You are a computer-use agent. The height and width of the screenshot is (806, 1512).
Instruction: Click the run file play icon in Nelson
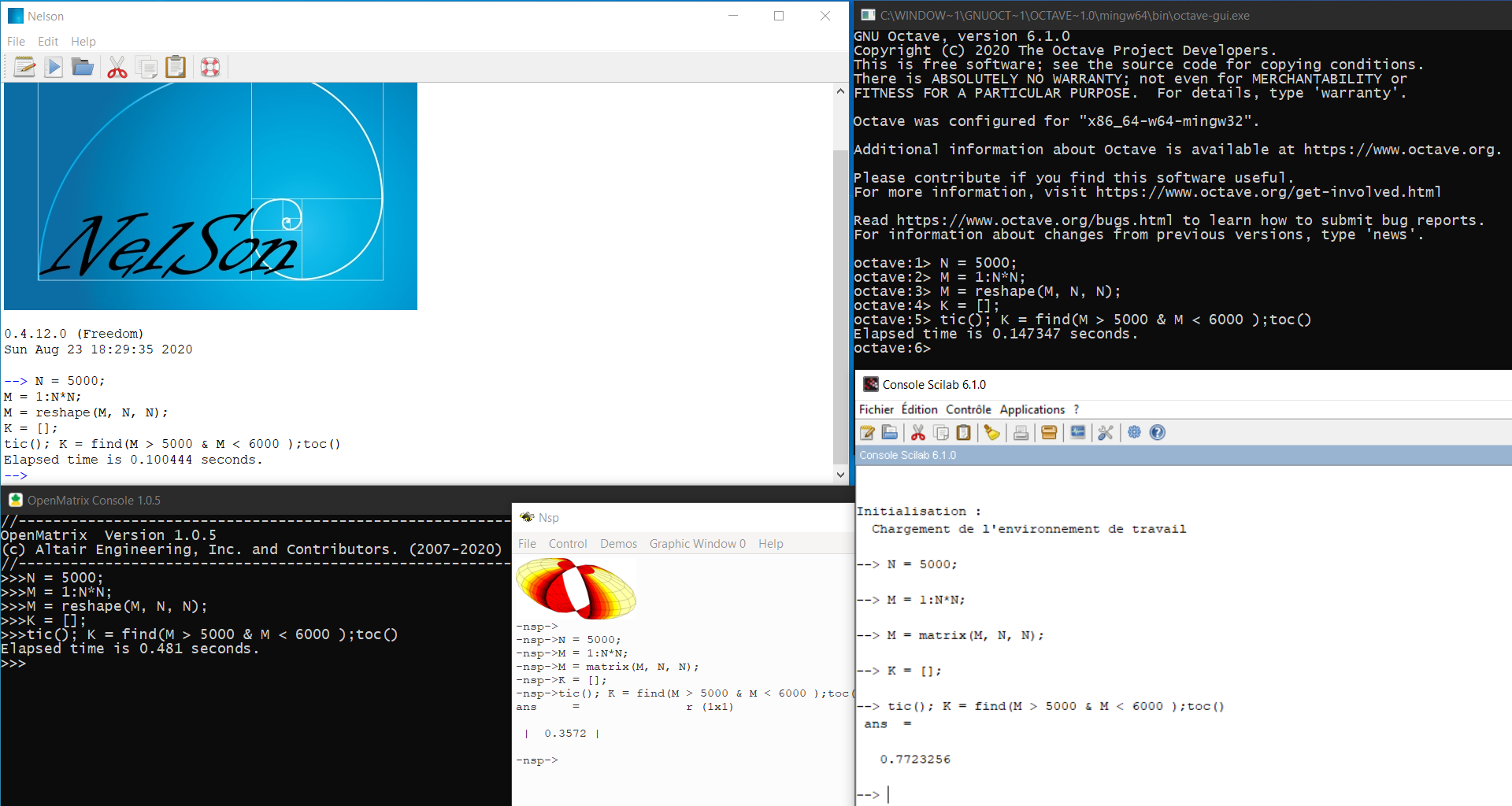54,68
